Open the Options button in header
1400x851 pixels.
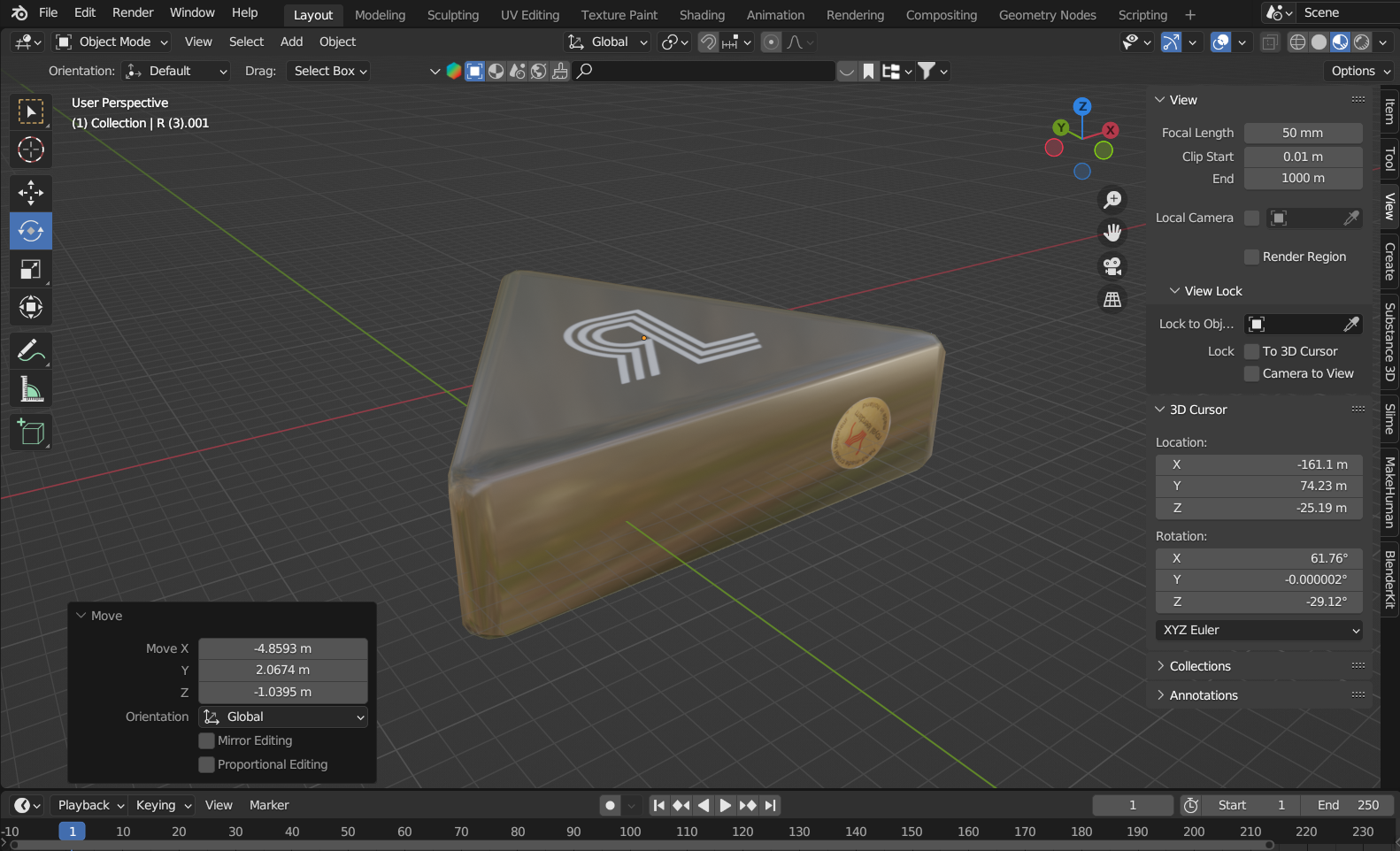[1360, 71]
